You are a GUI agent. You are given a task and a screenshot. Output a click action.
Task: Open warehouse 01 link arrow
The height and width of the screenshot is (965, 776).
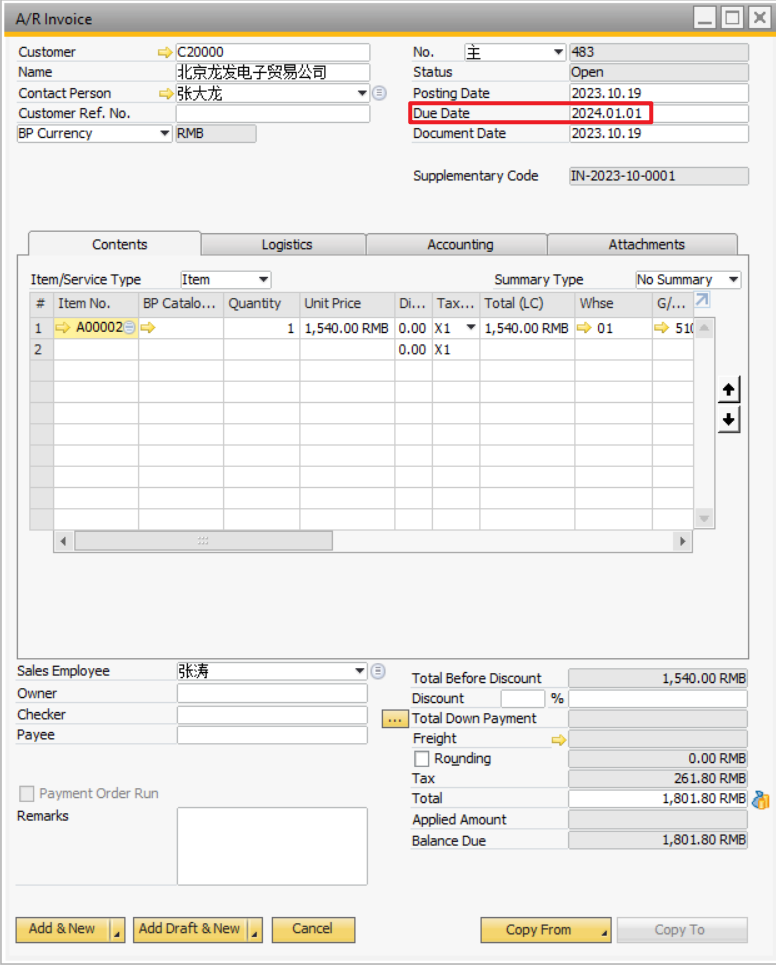click(584, 328)
